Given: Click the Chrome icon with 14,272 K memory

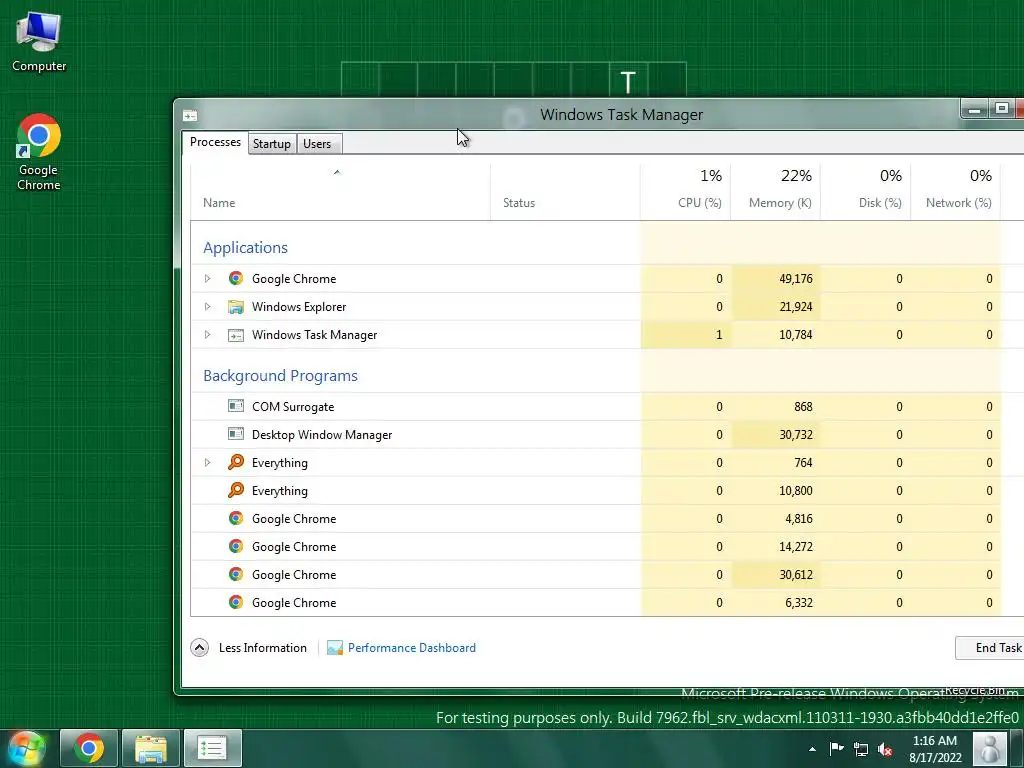Looking at the screenshot, I should 236,547.
